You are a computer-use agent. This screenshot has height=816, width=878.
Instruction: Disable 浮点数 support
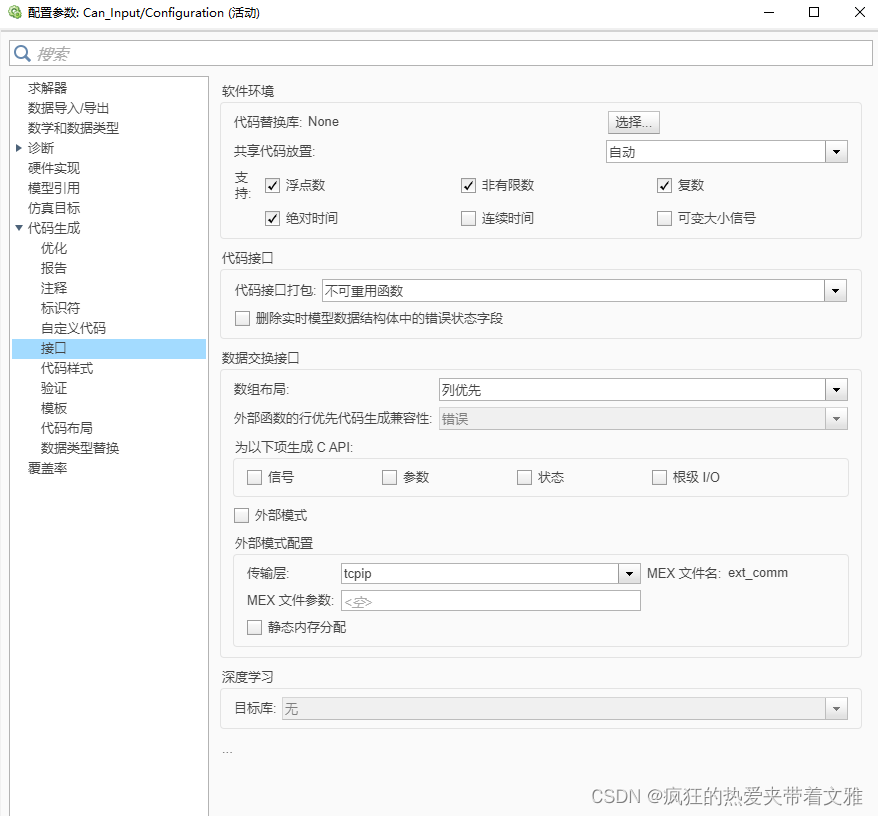point(273,184)
